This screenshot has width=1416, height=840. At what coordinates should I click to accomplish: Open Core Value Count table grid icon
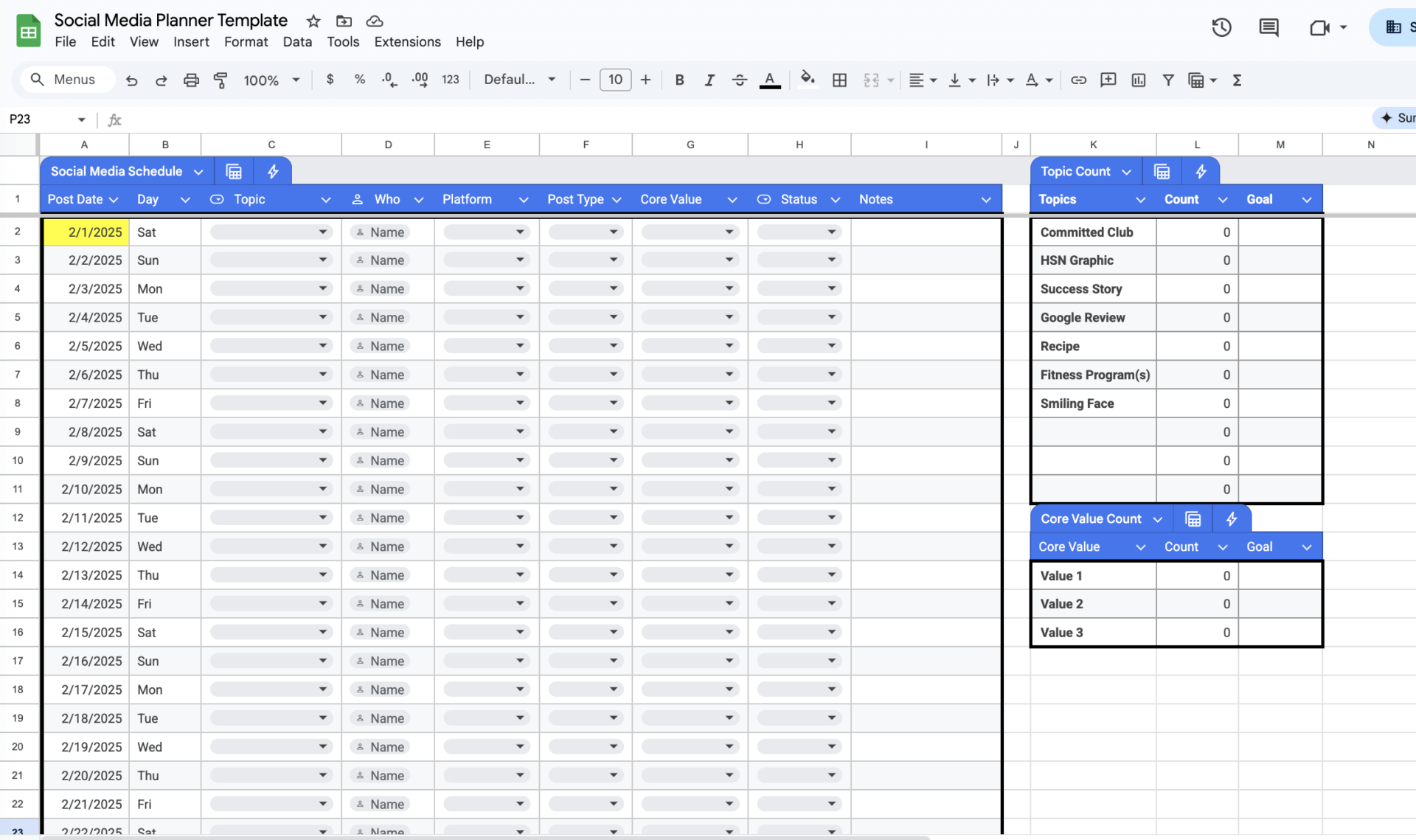click(x=1193, y=519)
